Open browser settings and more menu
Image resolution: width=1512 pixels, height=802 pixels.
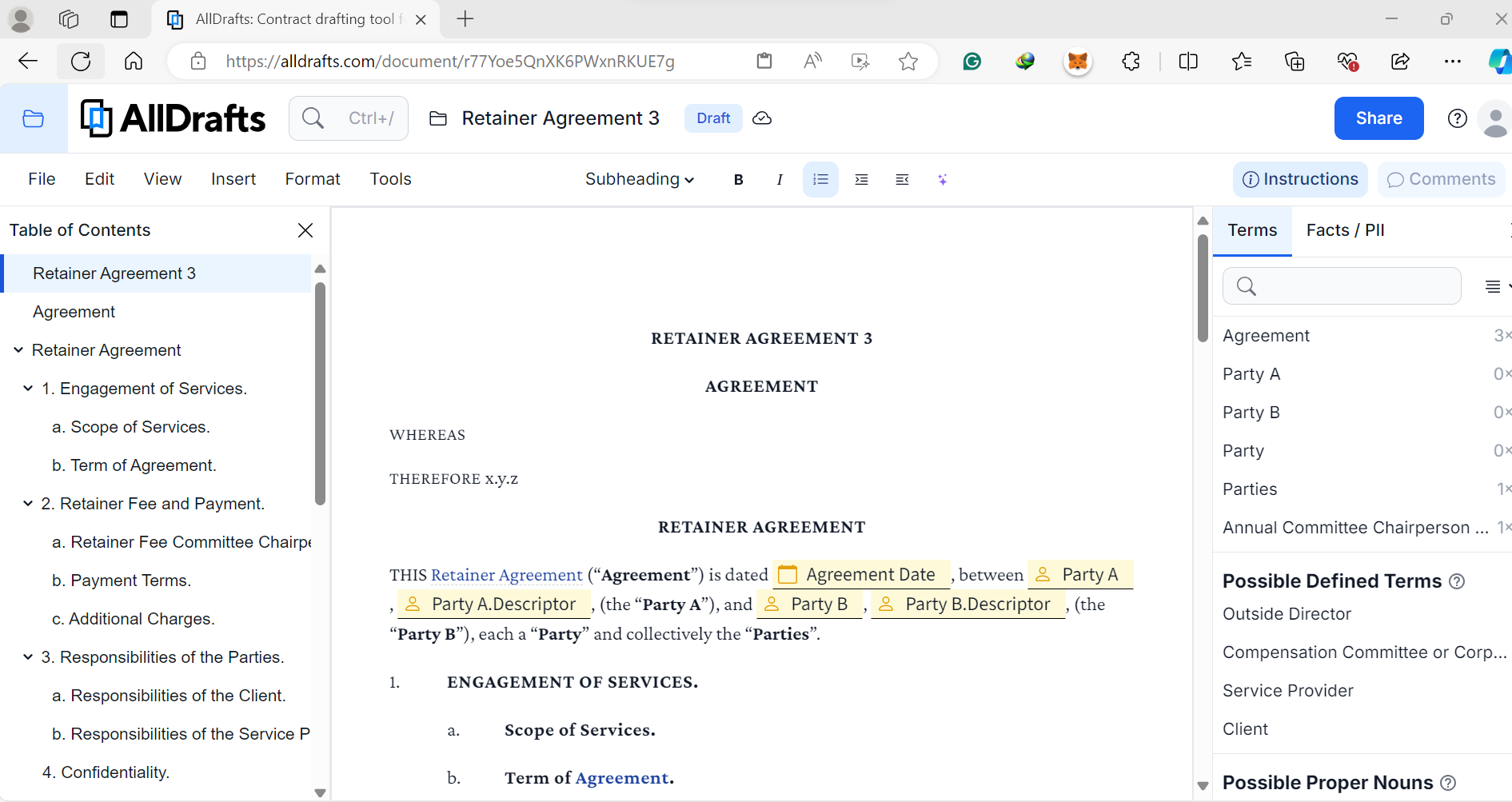1453,62
